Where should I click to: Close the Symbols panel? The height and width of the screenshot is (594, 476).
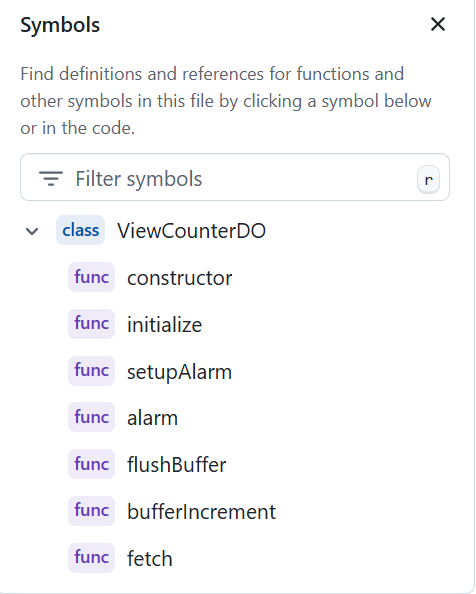438,24
